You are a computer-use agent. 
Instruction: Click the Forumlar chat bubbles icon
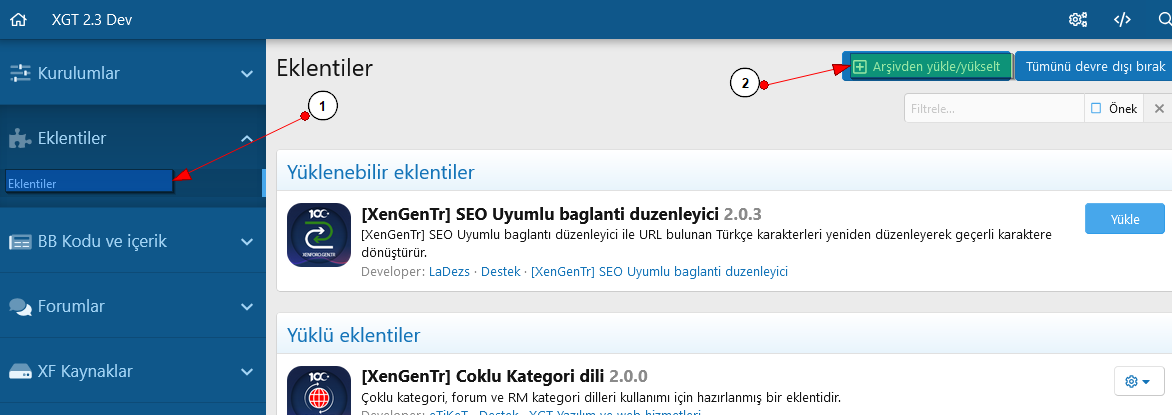point(19,307)
